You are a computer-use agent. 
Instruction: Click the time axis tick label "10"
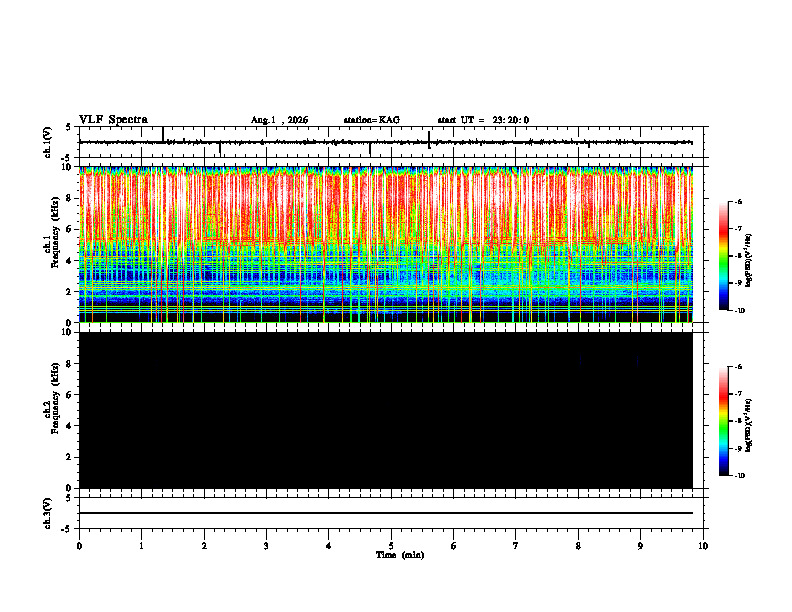click(703, 546)
